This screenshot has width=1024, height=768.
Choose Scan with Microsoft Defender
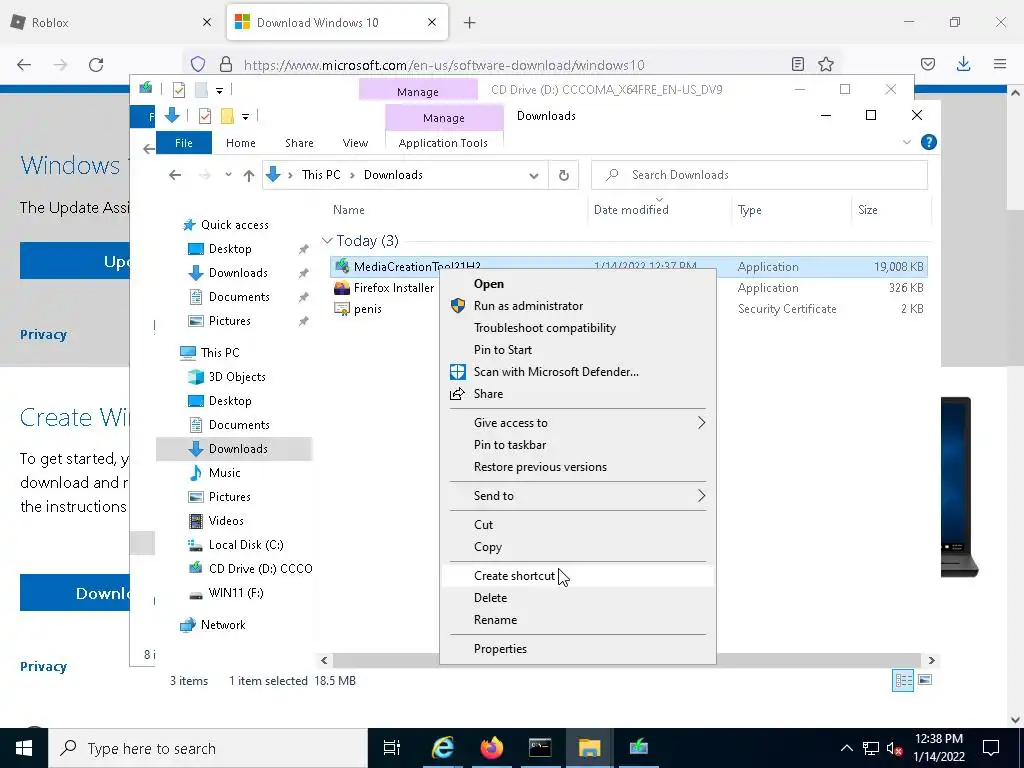click(x=577, y=372)
